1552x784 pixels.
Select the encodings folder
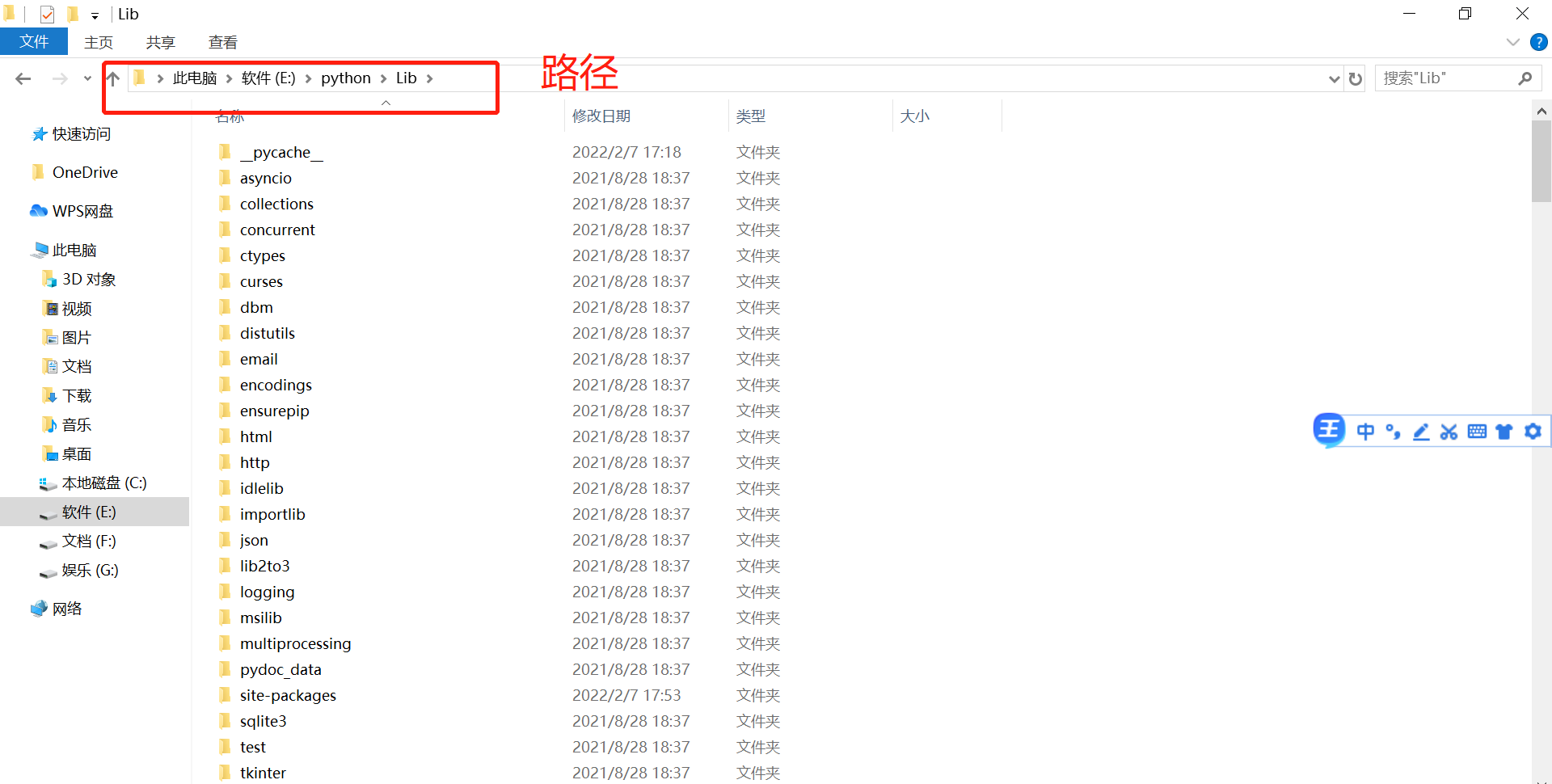pos(276,385)
